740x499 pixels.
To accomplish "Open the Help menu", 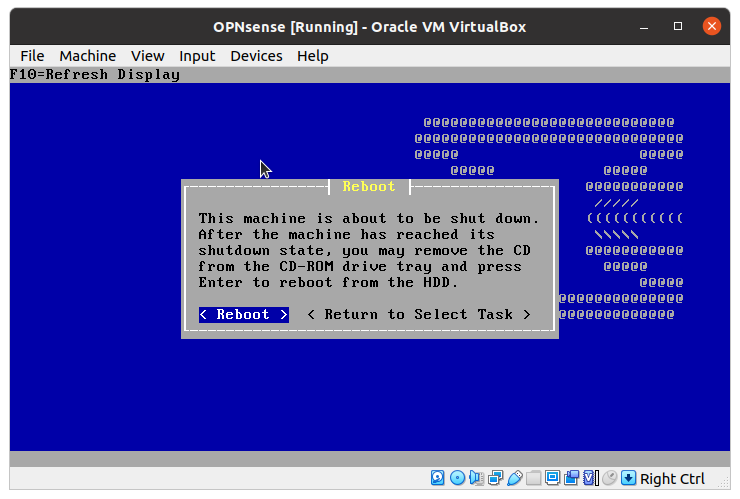I will pyautogui.click(x=312, y=56).
